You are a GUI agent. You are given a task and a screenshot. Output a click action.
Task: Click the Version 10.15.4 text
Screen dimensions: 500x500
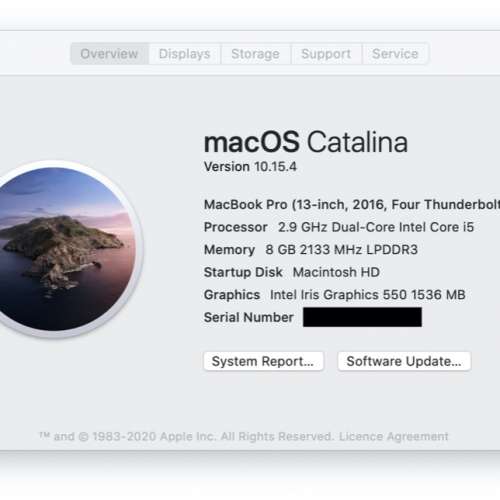coord(250,167)
